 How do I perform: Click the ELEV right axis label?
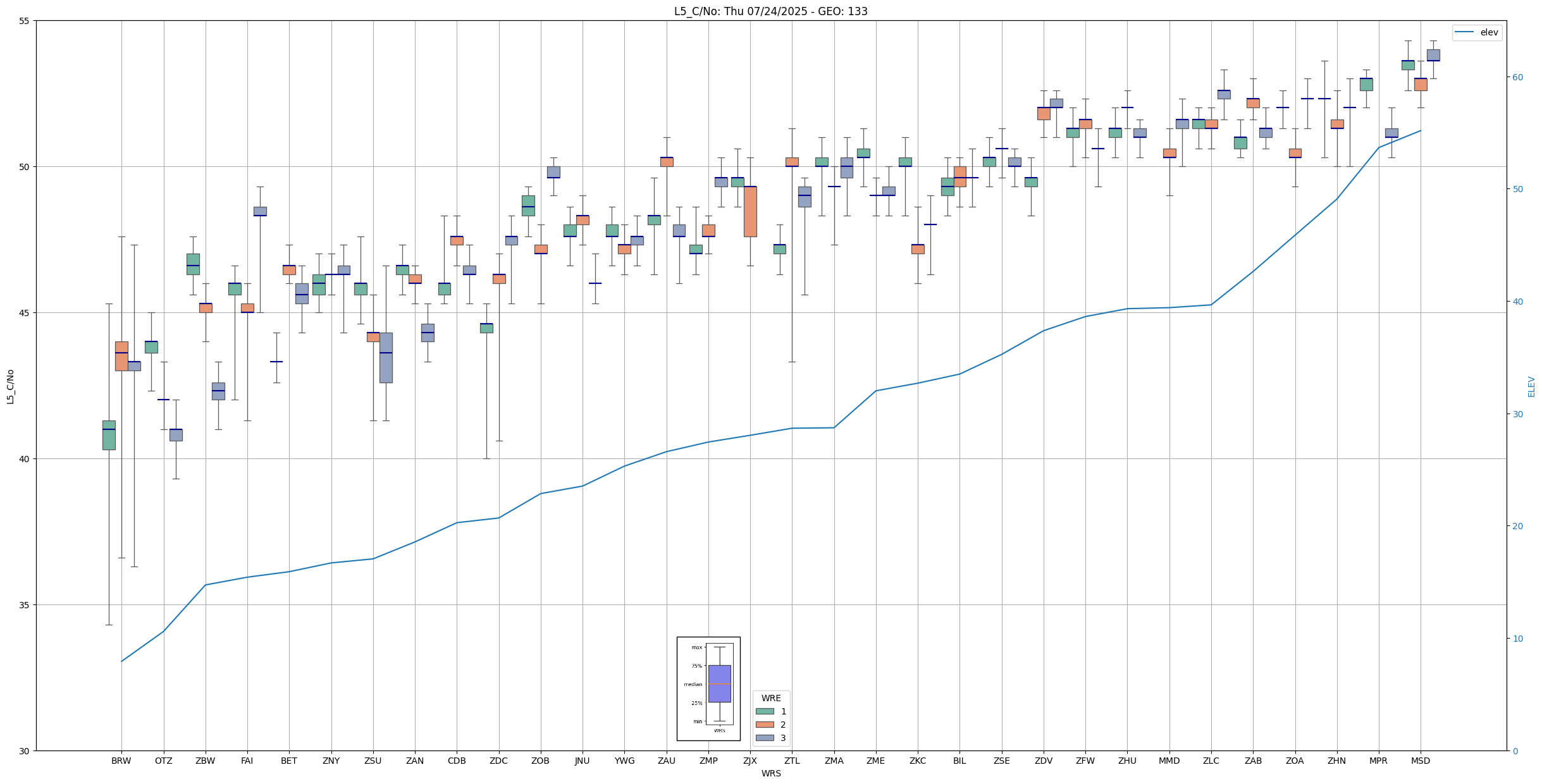[x=1531, y=386]
